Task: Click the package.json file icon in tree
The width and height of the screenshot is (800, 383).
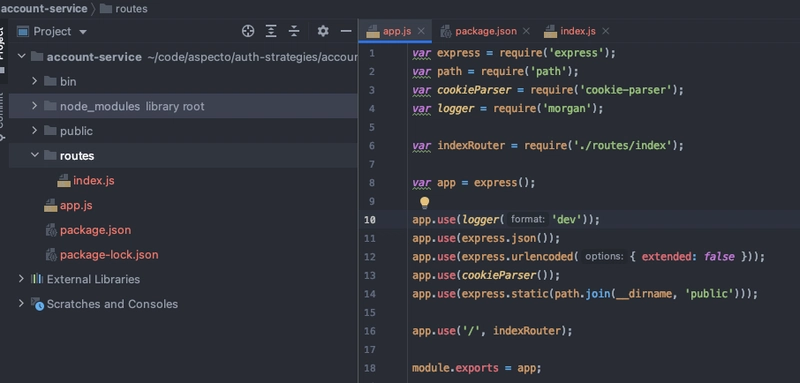Action: [51, 230]
